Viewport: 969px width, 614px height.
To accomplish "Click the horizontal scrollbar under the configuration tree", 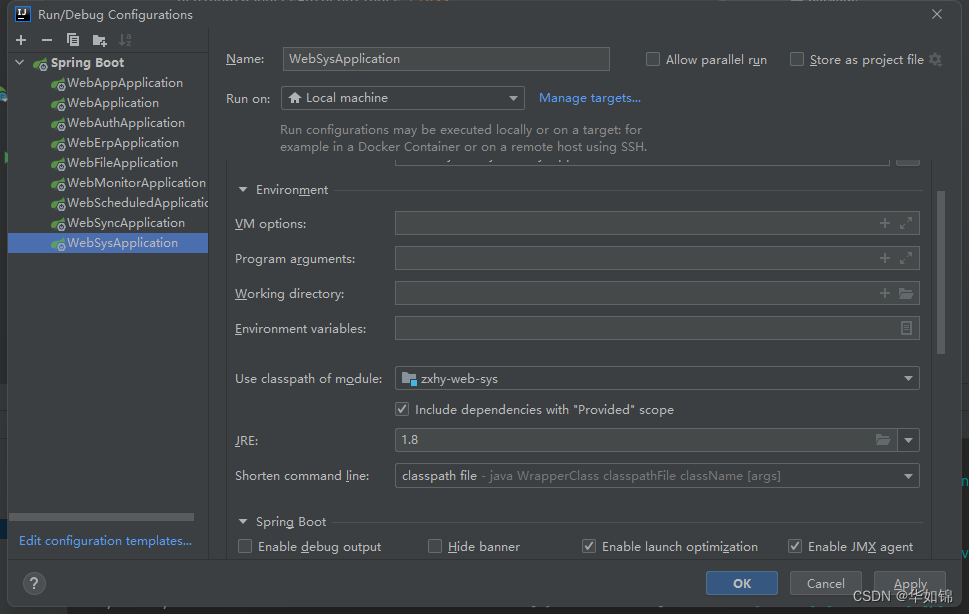I will point(101,517).
